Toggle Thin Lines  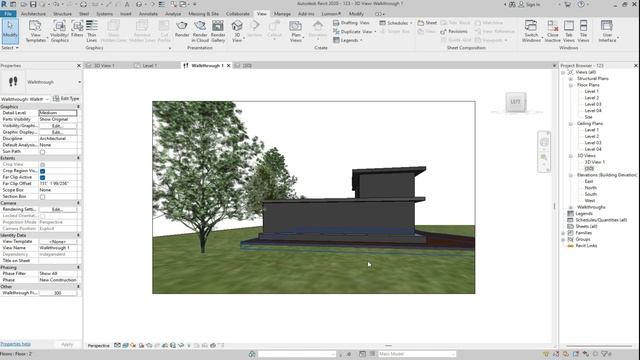tap(91, 31)
